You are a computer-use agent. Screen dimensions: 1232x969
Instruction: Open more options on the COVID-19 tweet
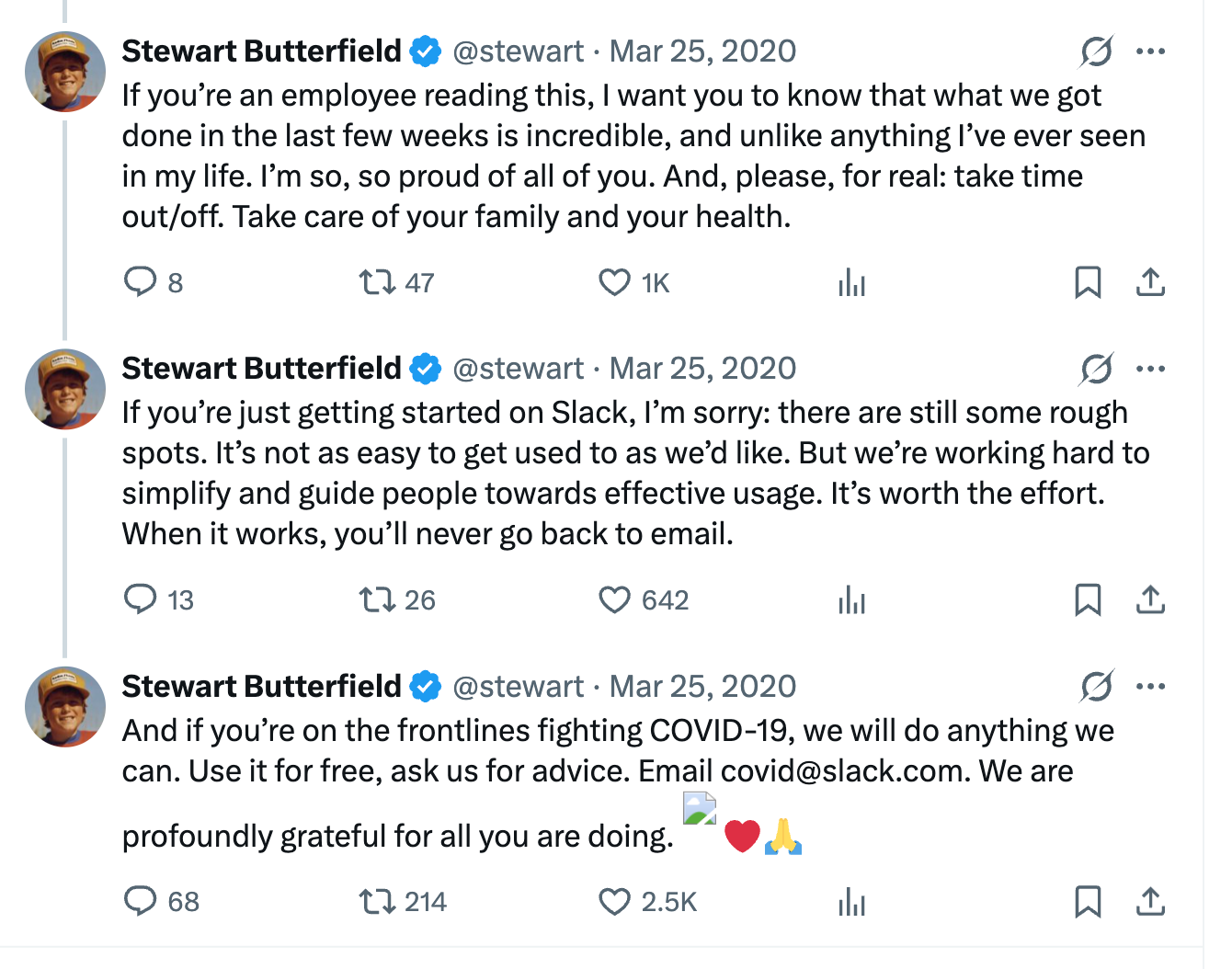pos(1150,686)
